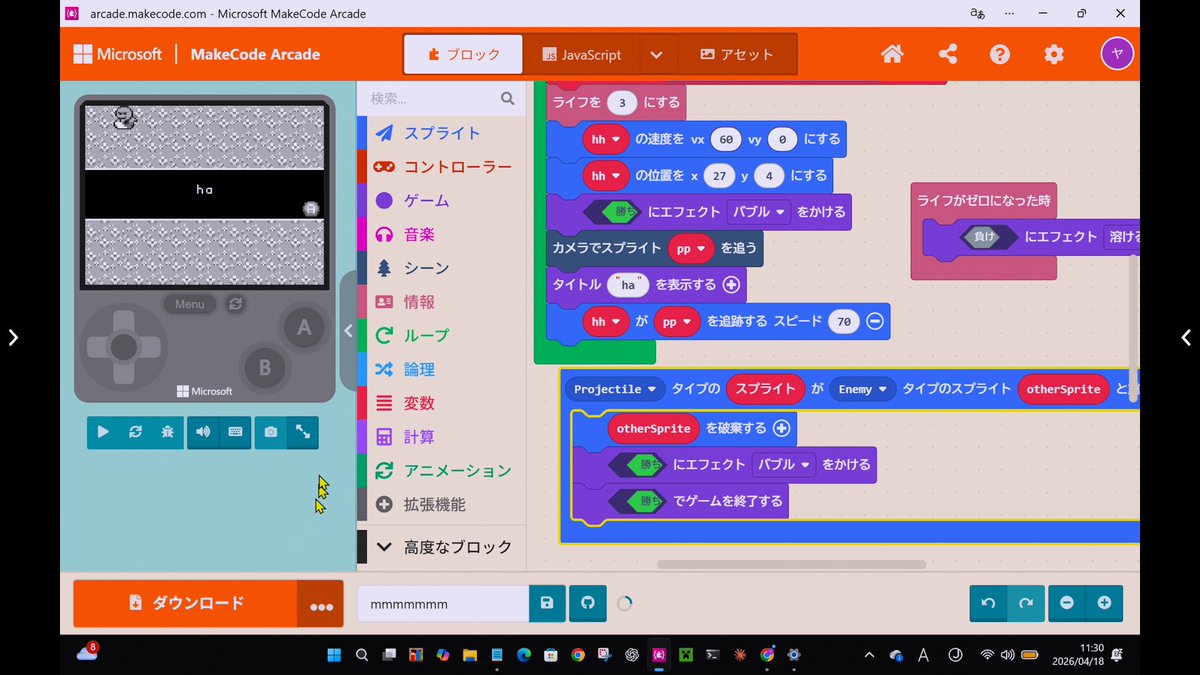This screenshot has height=675, width=1200.
Task: Save the project with floppy icon
Action: point(547,604)
